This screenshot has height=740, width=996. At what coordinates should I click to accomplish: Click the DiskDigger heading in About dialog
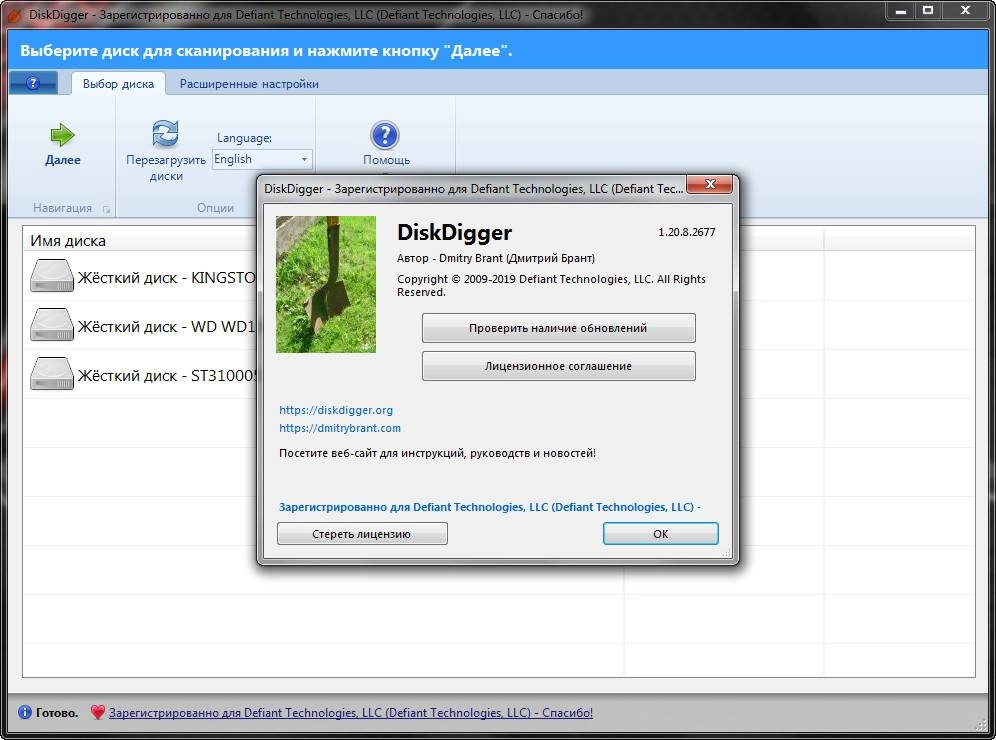click(x=454, y=232)
